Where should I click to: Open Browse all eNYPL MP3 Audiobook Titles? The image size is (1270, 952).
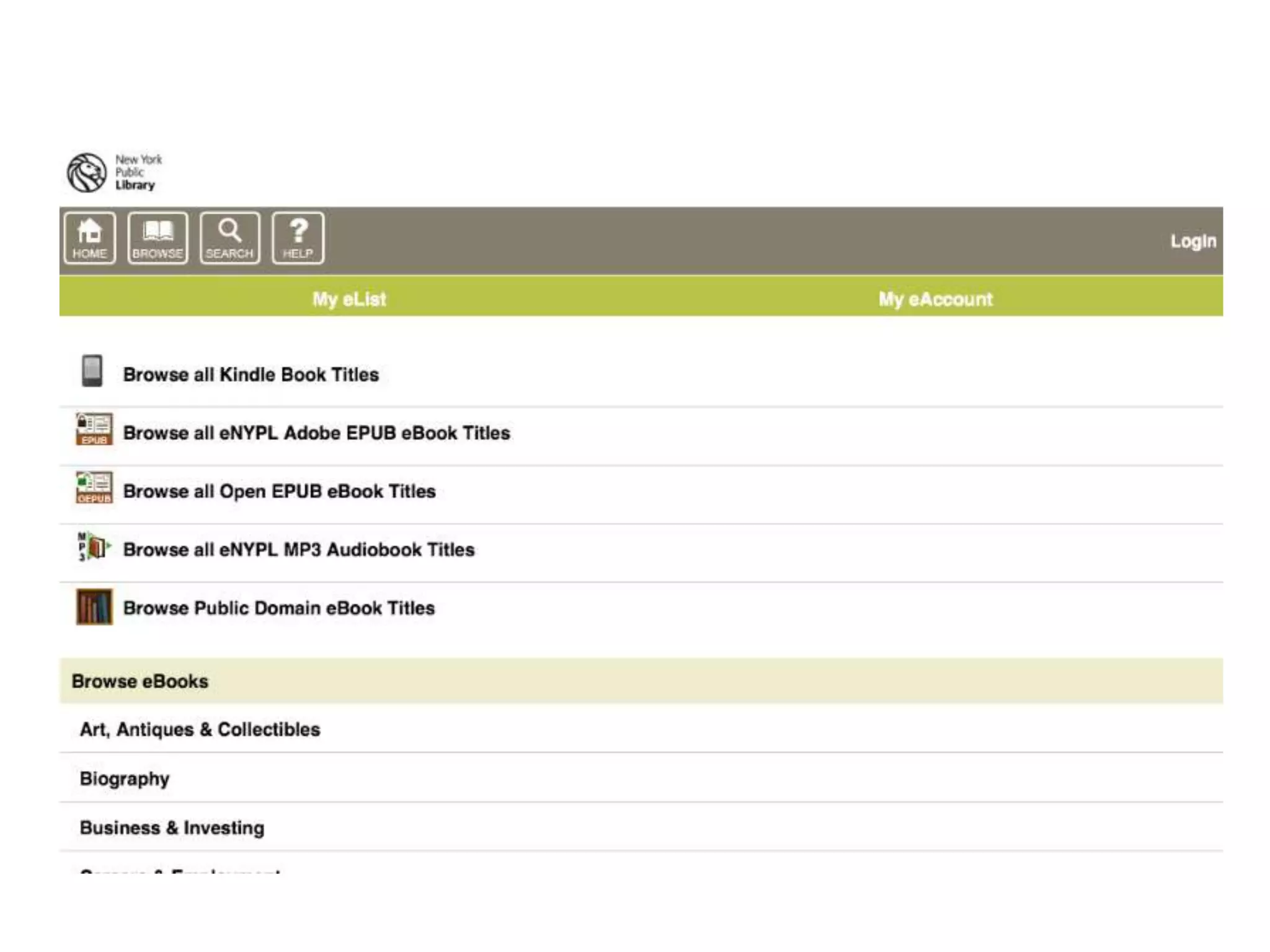tap(298, 549)
